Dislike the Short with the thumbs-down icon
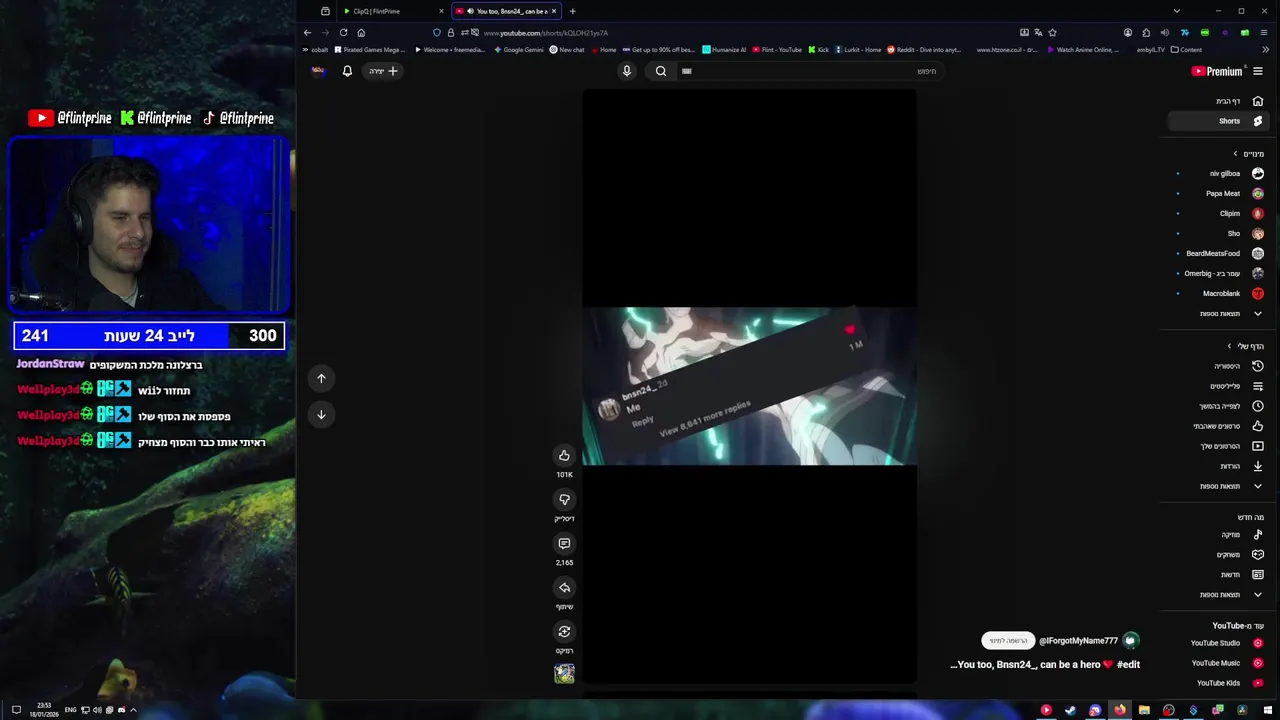This screenshot has height=720, width=1280. 564,500
